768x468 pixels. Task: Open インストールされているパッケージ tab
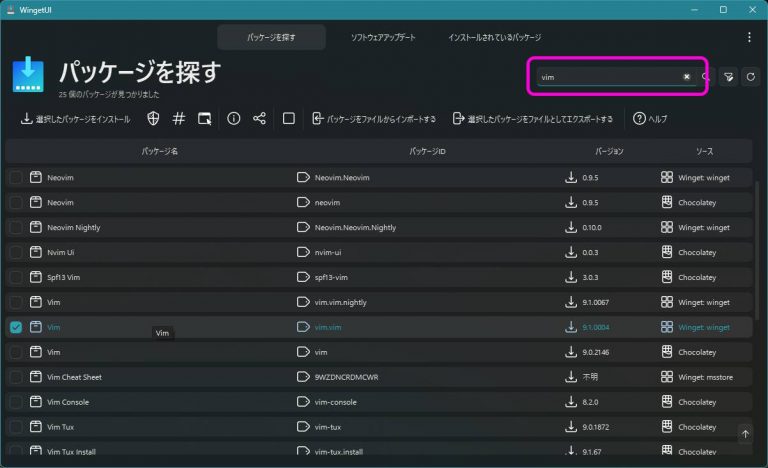(x=494, y=37)
